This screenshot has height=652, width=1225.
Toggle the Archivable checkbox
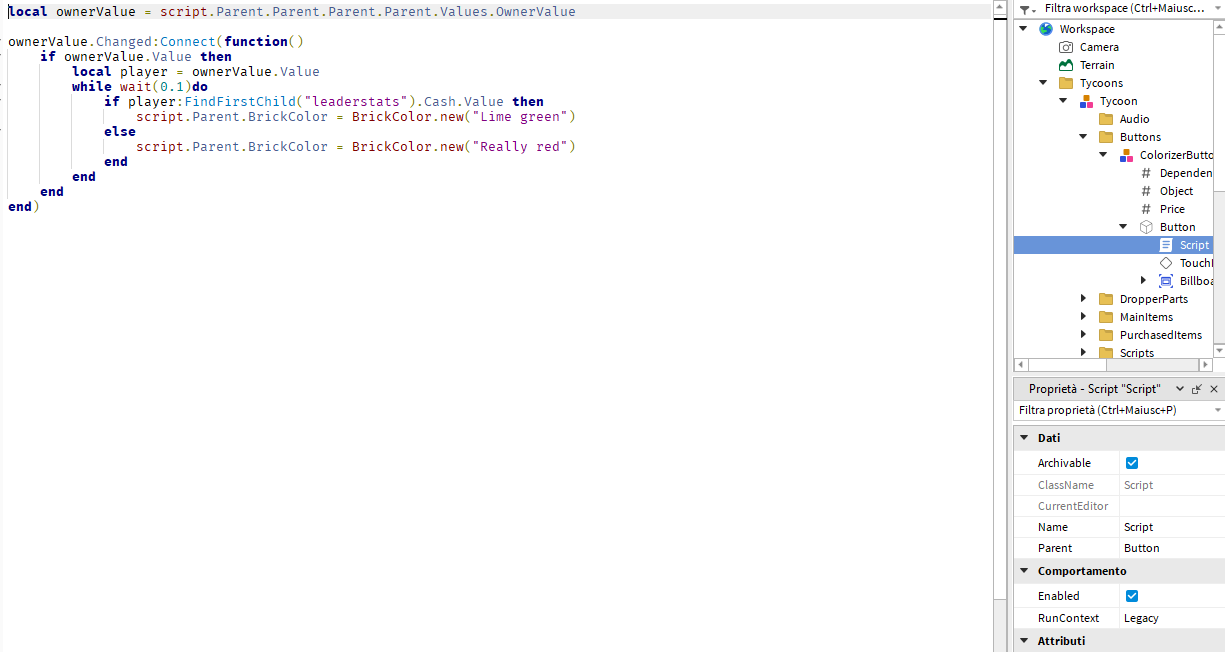click(x=1132, y=463)
